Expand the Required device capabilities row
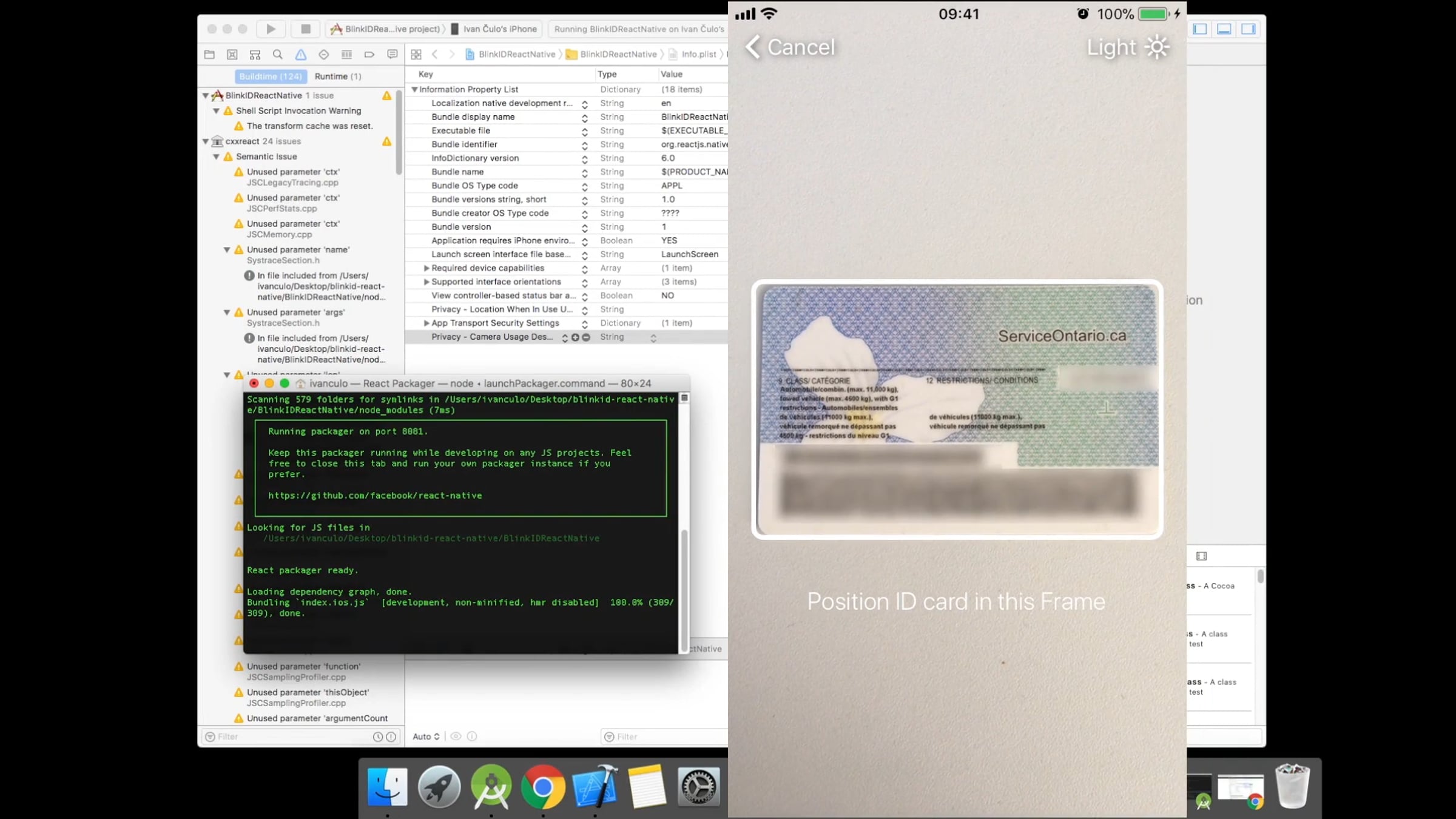This screenshot has width=1456, height=819. pos(426,268)
